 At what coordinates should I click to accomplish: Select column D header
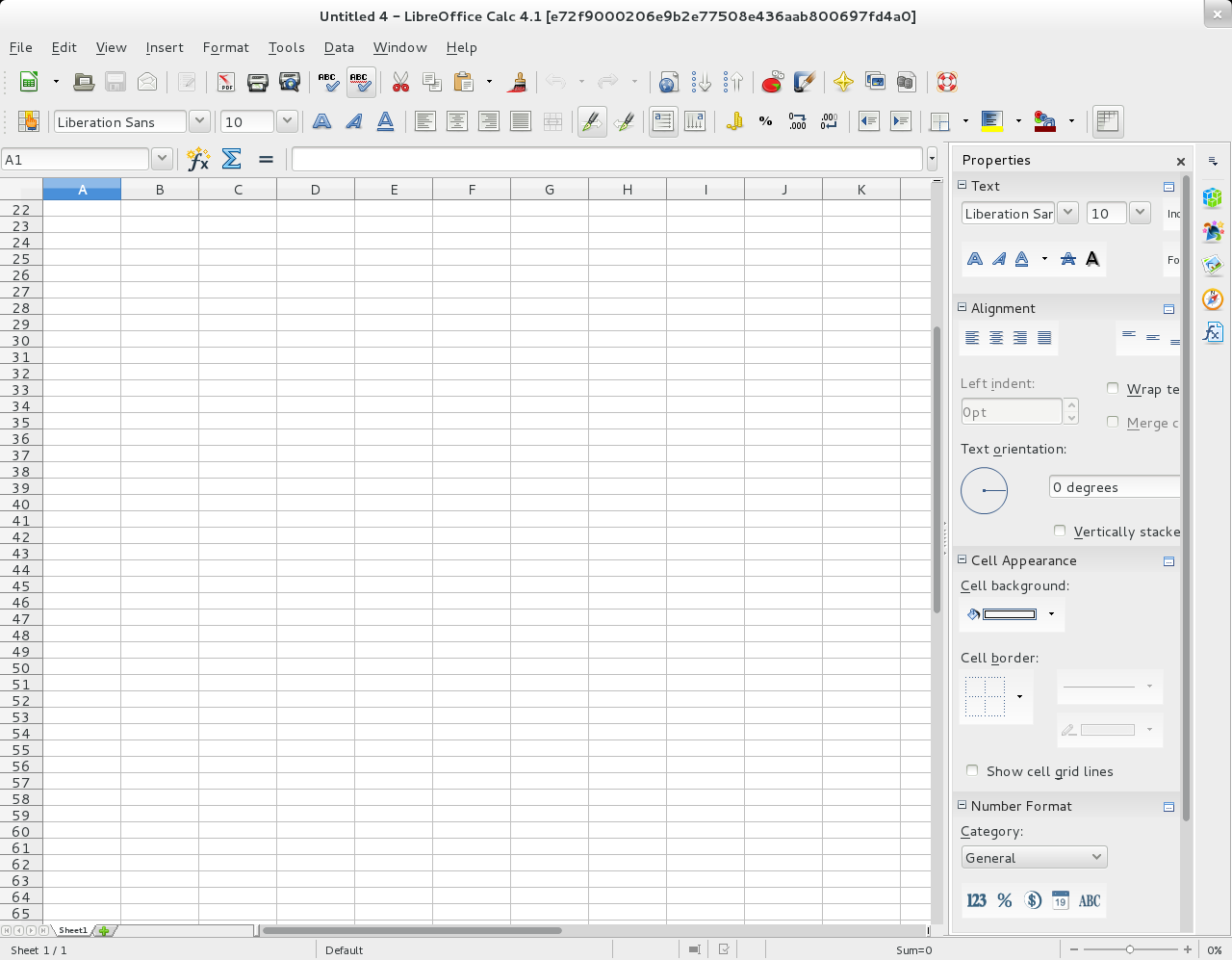pyautogui.click(x=316, y=190)
